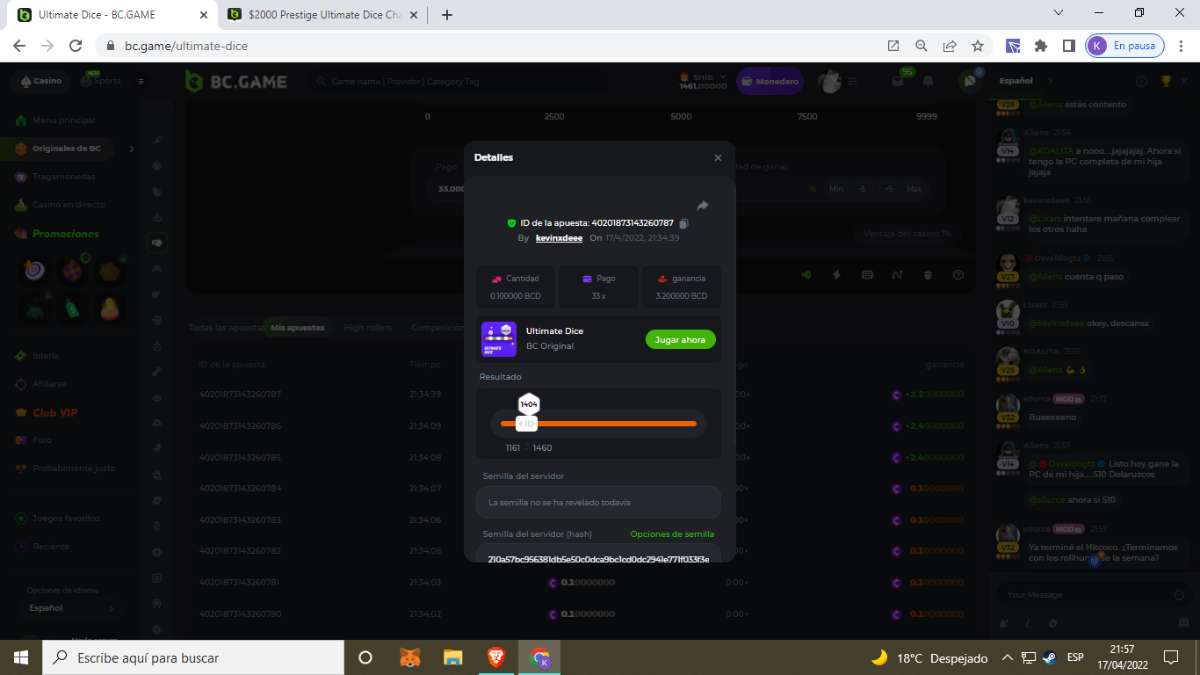
Task: Open the Monedero wallet
Action: [769, 81]
